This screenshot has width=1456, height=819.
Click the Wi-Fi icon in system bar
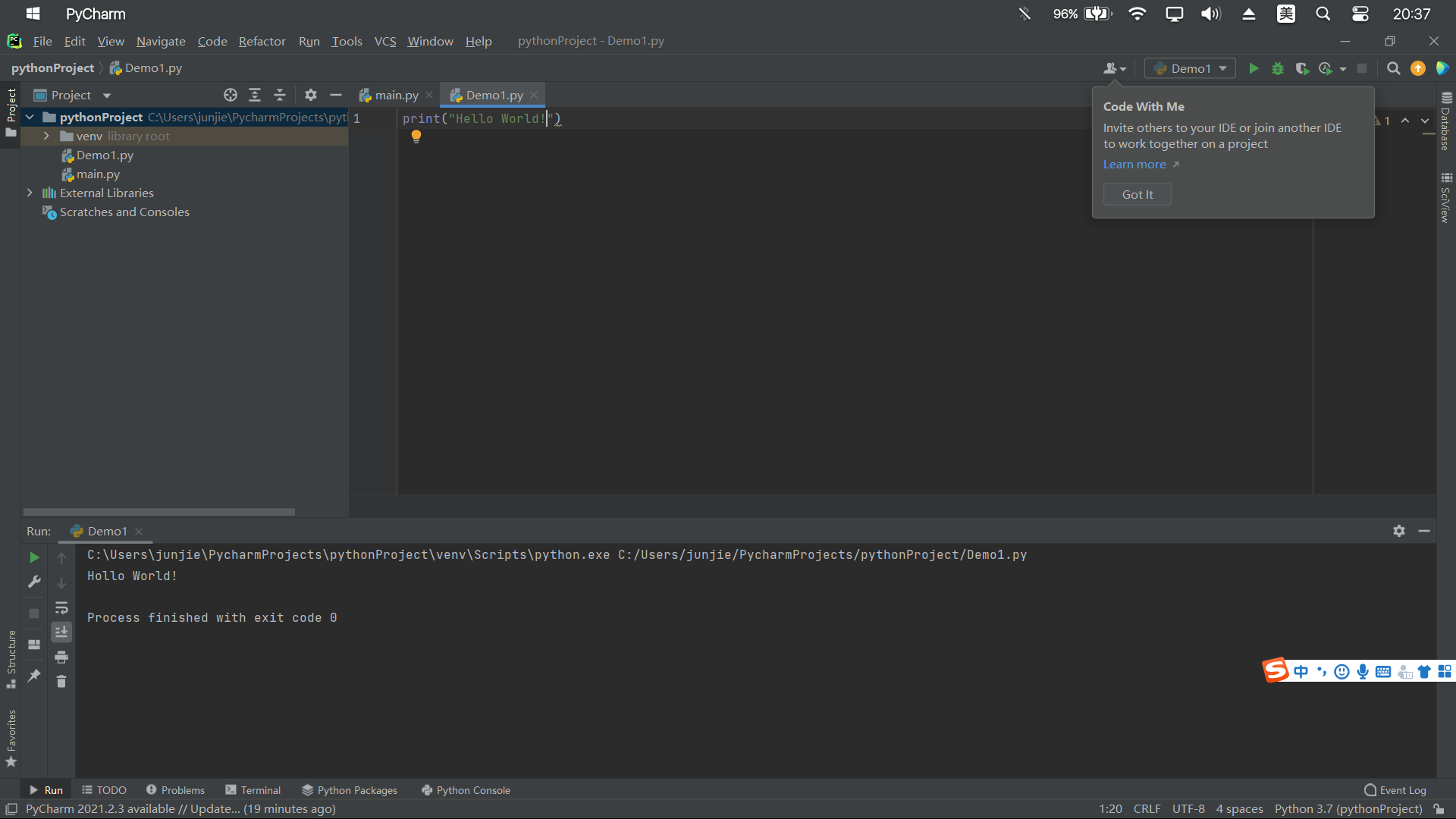[1137, 14]
